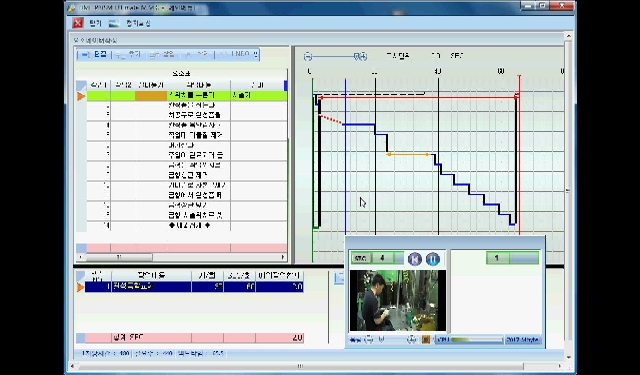Click the zoom-out minus icon above chart
The width and height of the screenshot is (640, 375).
[x=308, y=56]
